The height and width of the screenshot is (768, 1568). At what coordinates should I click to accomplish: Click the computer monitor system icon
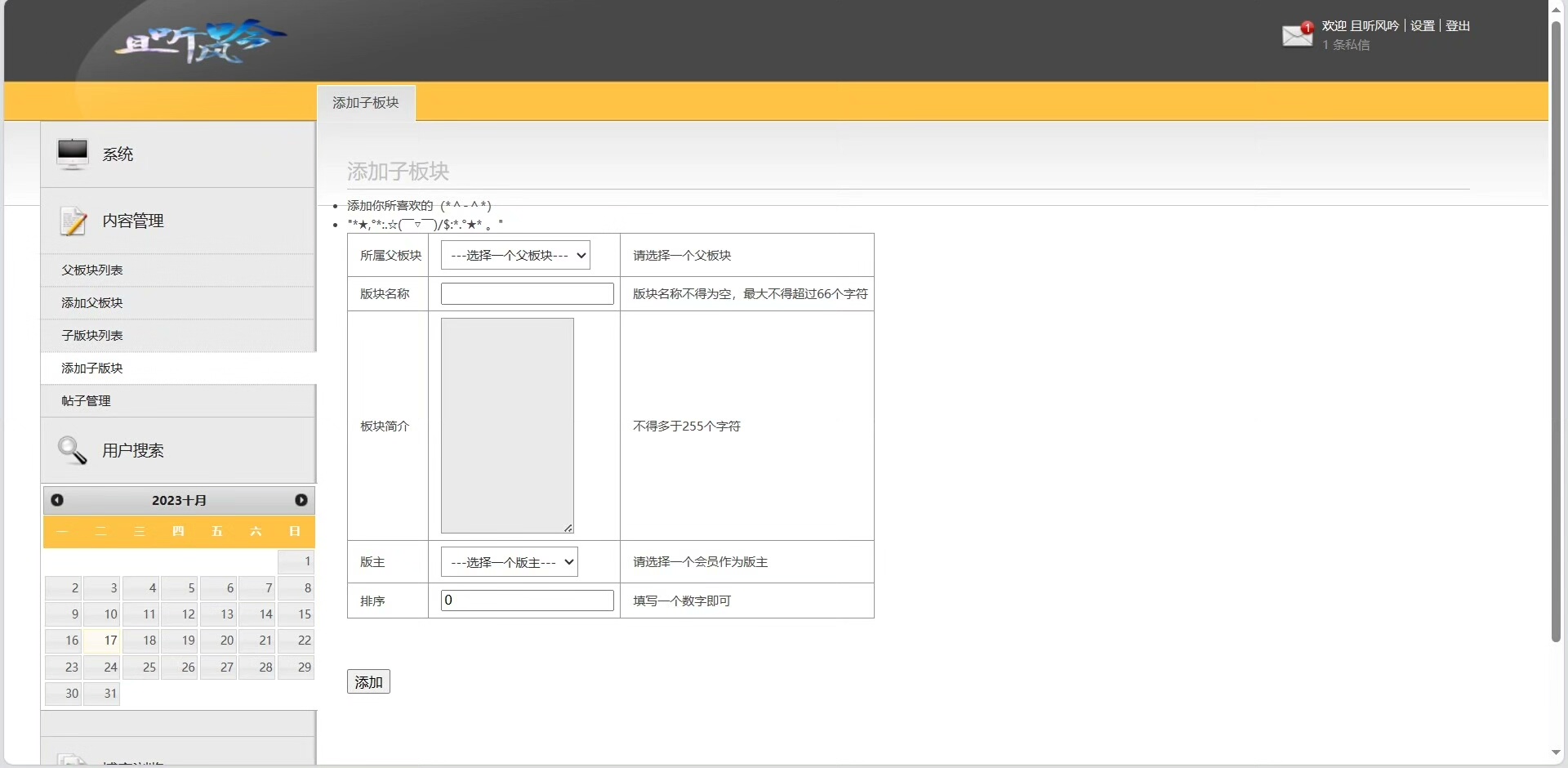73,154
